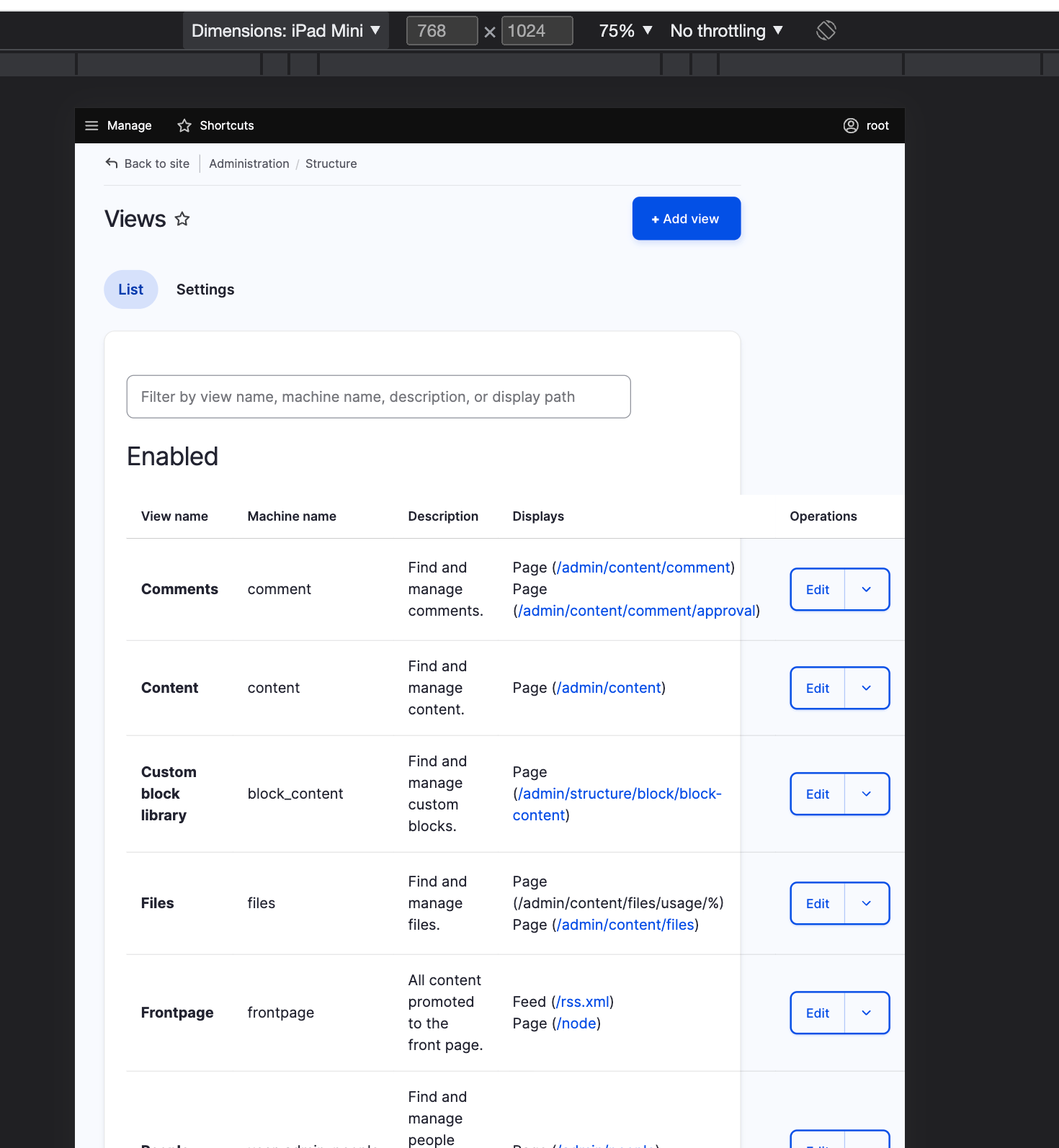1059x1148 pixels.
Task: Open the Dimensions iPad Mini device dropdown
Action: (285, 30)
